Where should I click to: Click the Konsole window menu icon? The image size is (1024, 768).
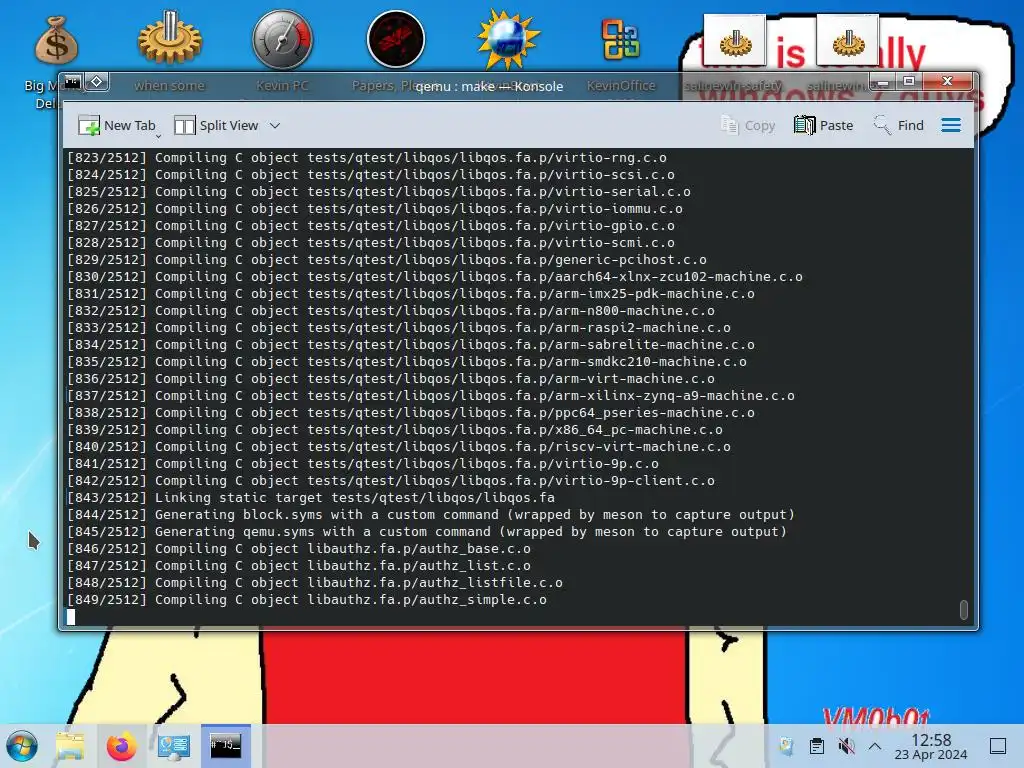point(72,82)
